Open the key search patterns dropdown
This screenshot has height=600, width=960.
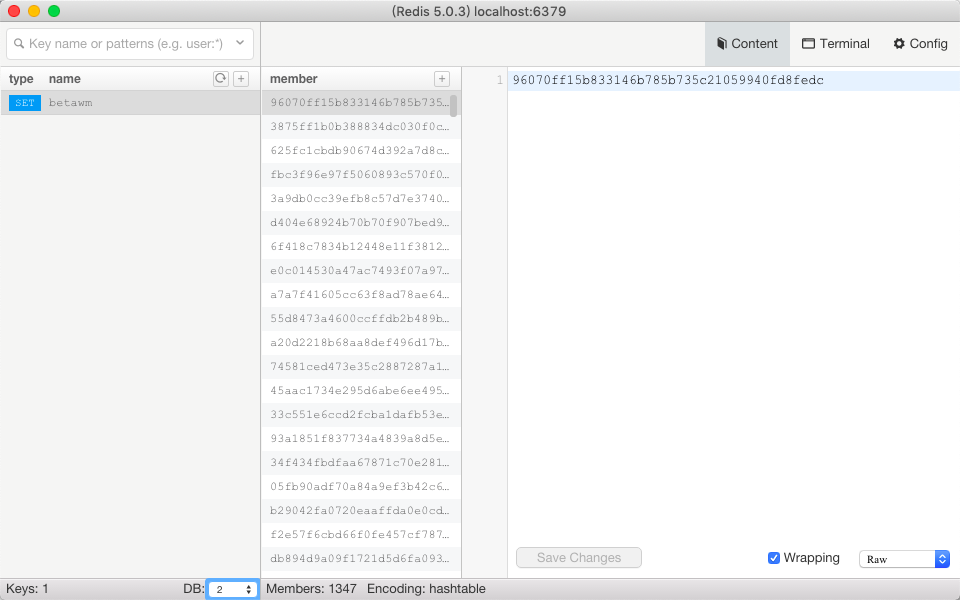click(239, 42)
